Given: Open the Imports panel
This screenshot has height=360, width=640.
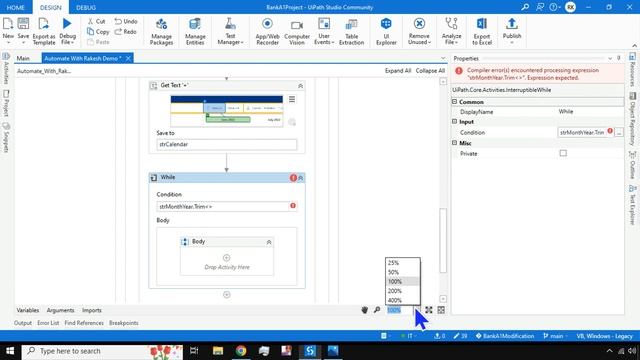Looking at the screenshot, I should 92,310.
